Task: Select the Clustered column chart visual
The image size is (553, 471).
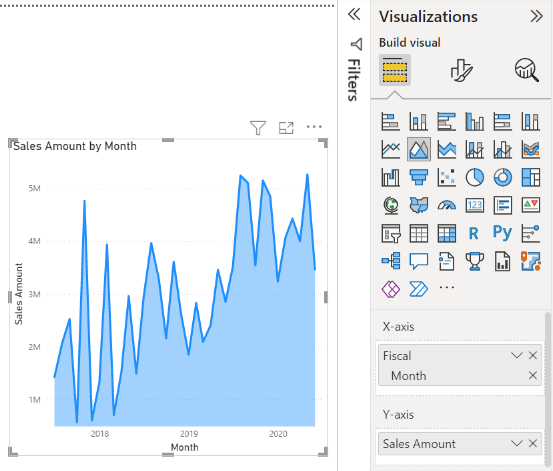Action: point(474,121)
